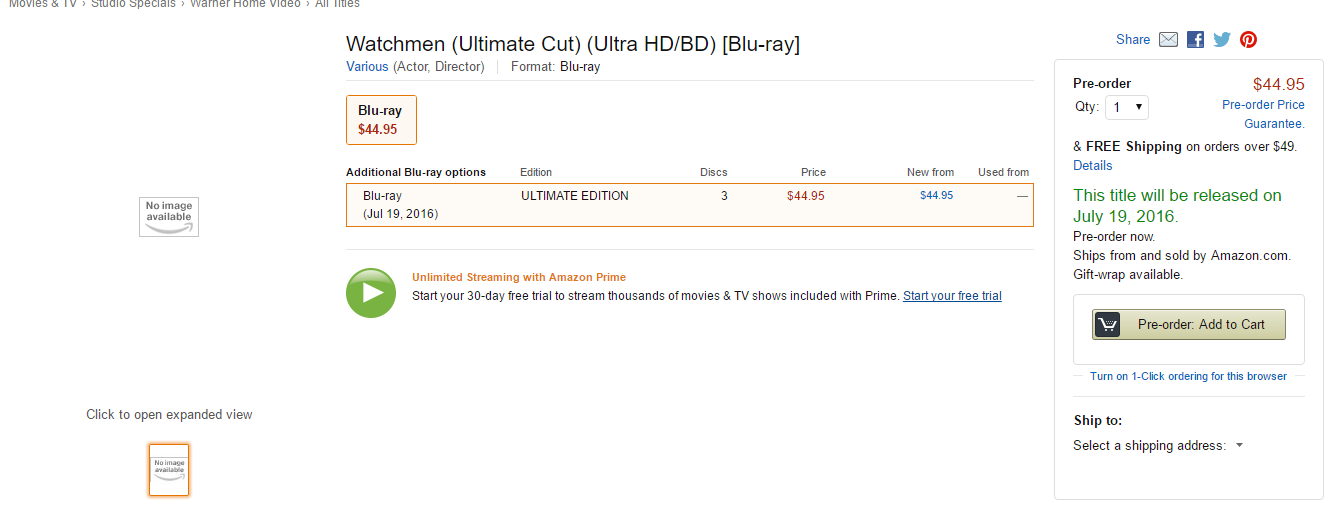
Task: Click the green Prime streaming play icon
Action: 371,293
